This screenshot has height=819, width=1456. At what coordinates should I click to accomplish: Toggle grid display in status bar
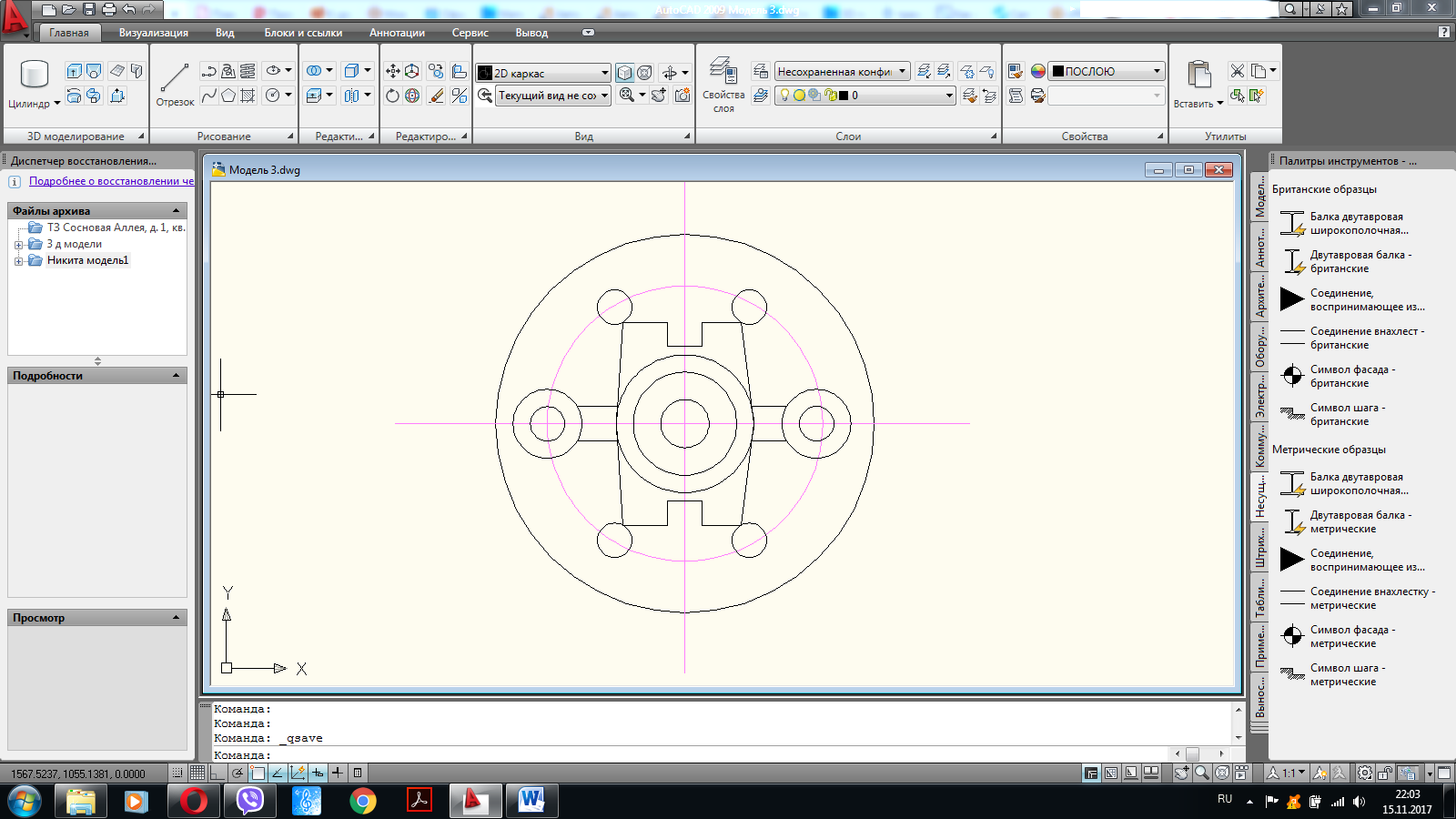click(197, 773)
